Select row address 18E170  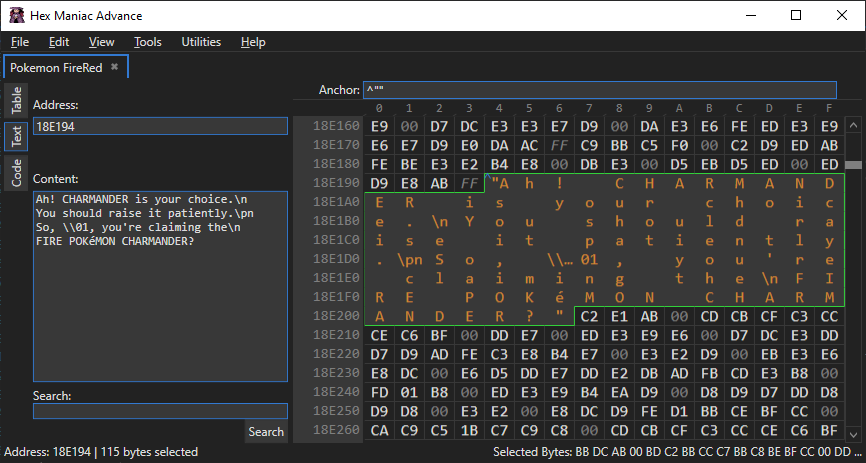point(336,145)
